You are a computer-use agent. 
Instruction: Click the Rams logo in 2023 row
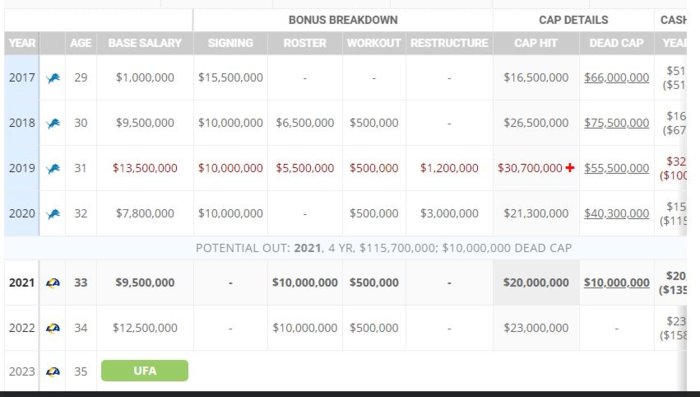[x=53, y=372]
